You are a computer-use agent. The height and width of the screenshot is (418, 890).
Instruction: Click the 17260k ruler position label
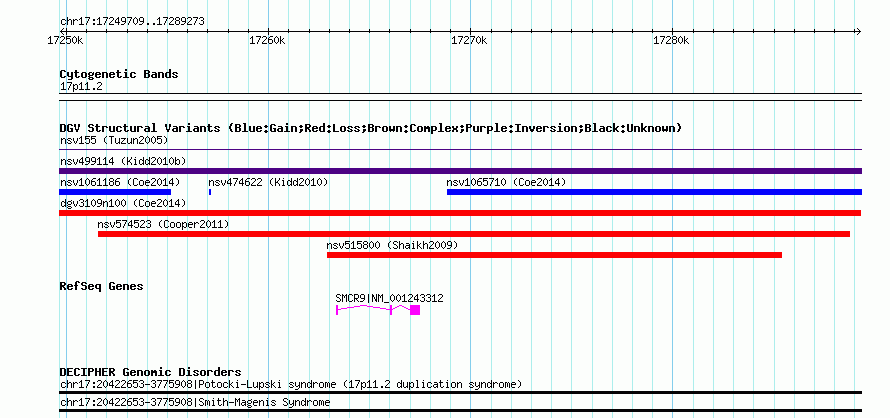coord(267,40)
